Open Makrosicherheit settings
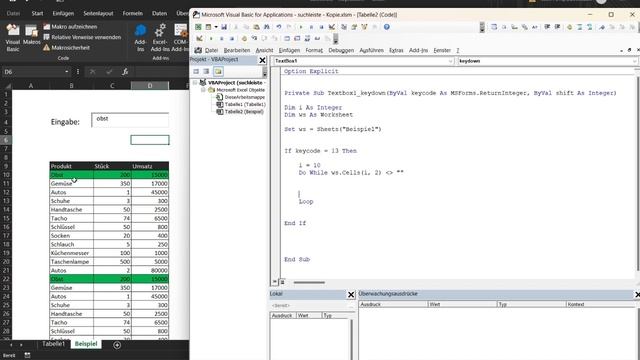The height and width of the screenshot is (360, 640). pos(66,48)
